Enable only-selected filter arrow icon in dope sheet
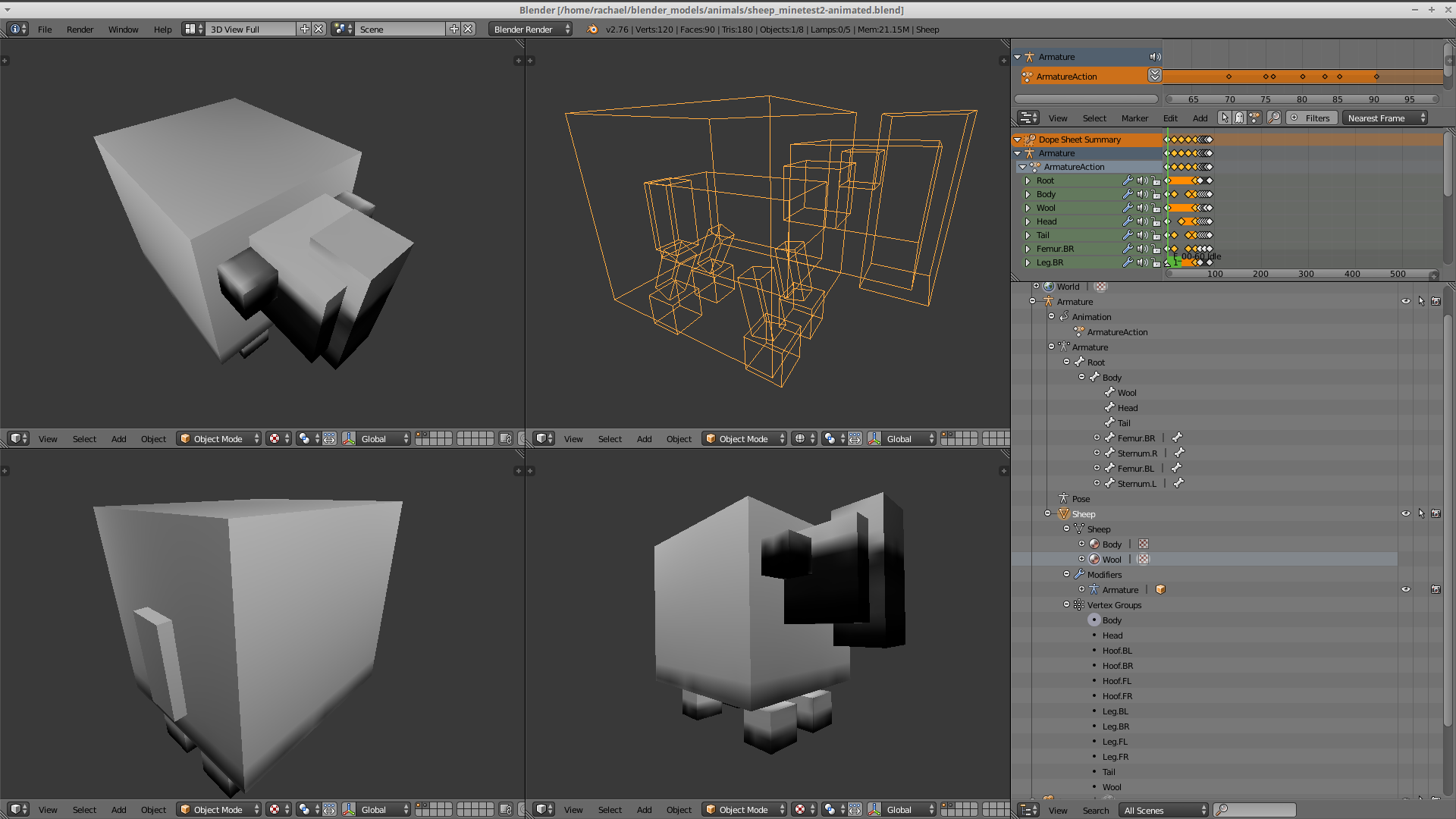Screen dimensions: 1456x819 1225,118
